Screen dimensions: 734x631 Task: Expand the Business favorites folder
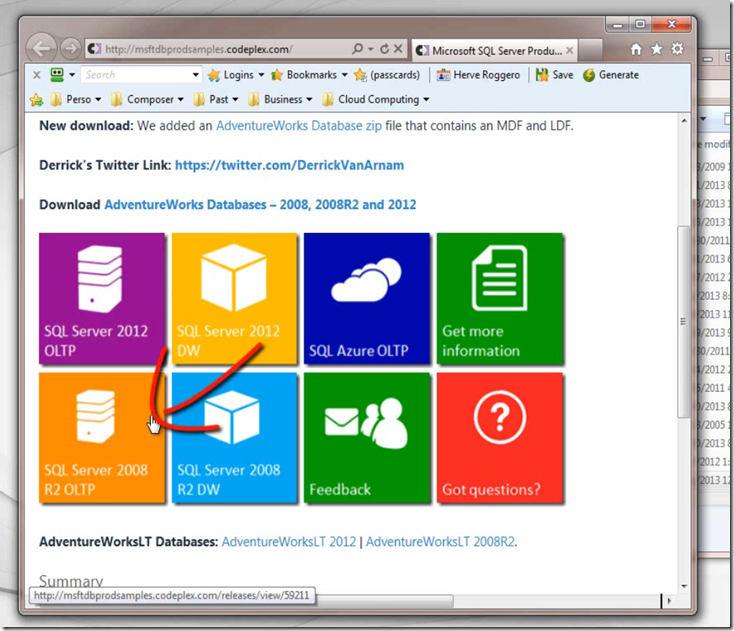[280, 99]
